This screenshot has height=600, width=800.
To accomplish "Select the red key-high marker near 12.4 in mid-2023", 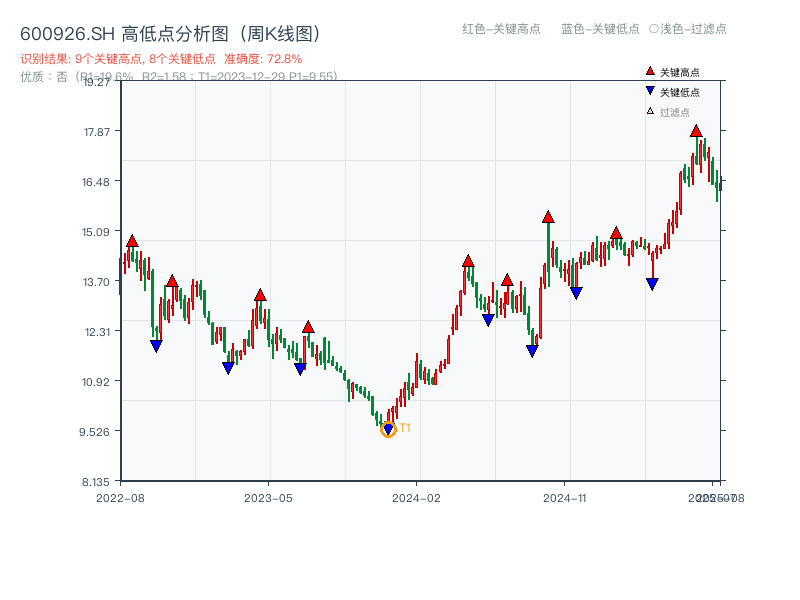I will pos(308,327).
